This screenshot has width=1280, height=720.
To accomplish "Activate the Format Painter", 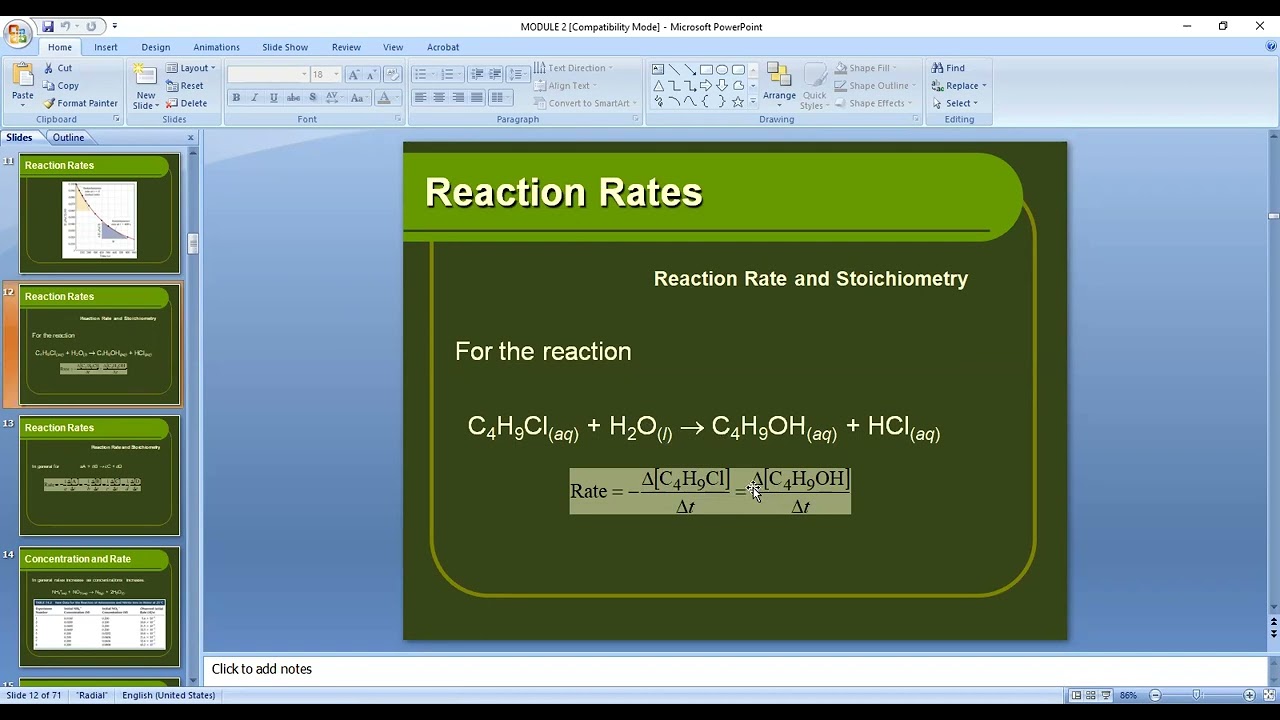I will pyautogui.click(x=80, y=103).
